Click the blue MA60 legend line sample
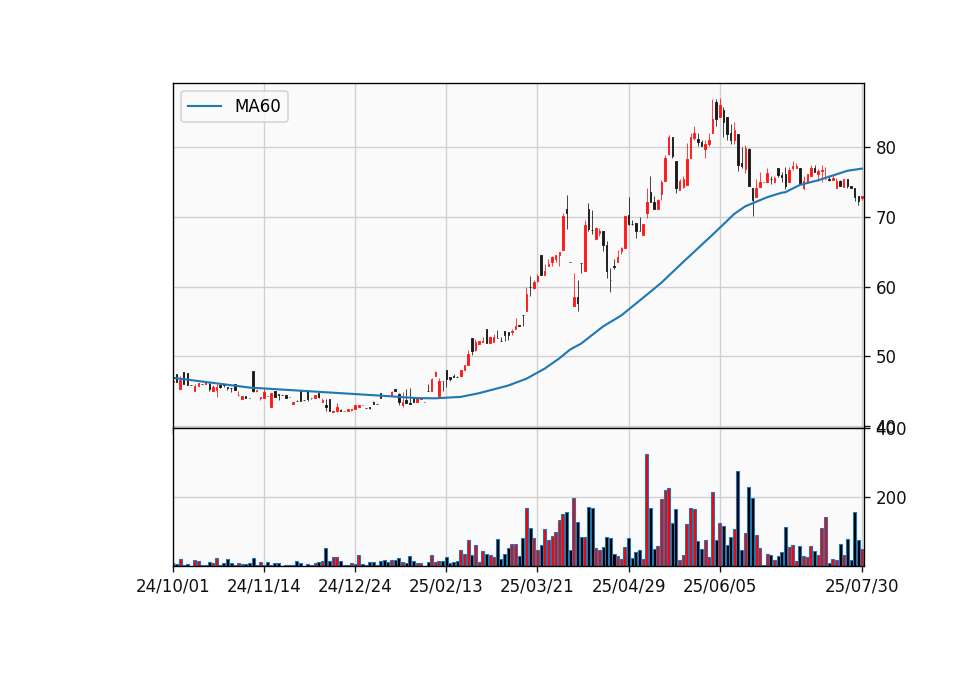 204,107
